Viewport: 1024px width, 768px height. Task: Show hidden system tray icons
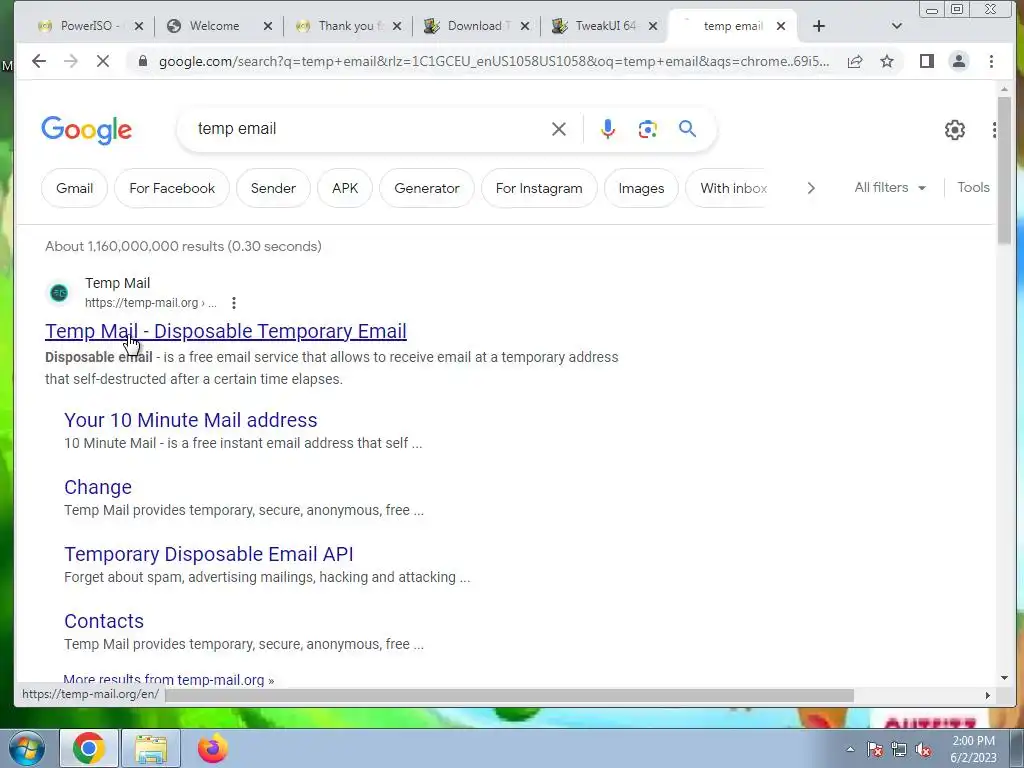tap(850, 750)
